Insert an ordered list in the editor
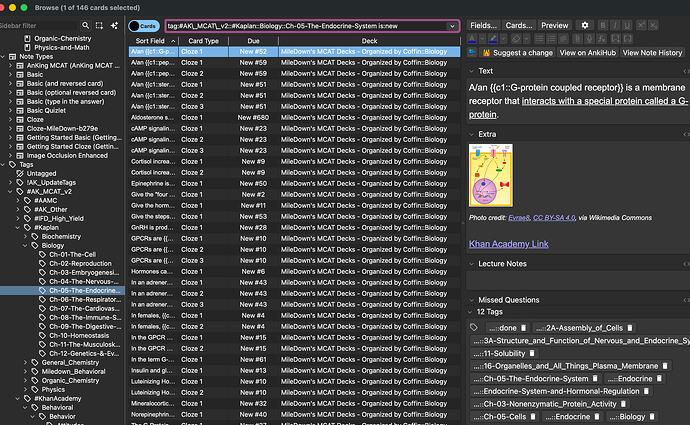 pos(551,39)
